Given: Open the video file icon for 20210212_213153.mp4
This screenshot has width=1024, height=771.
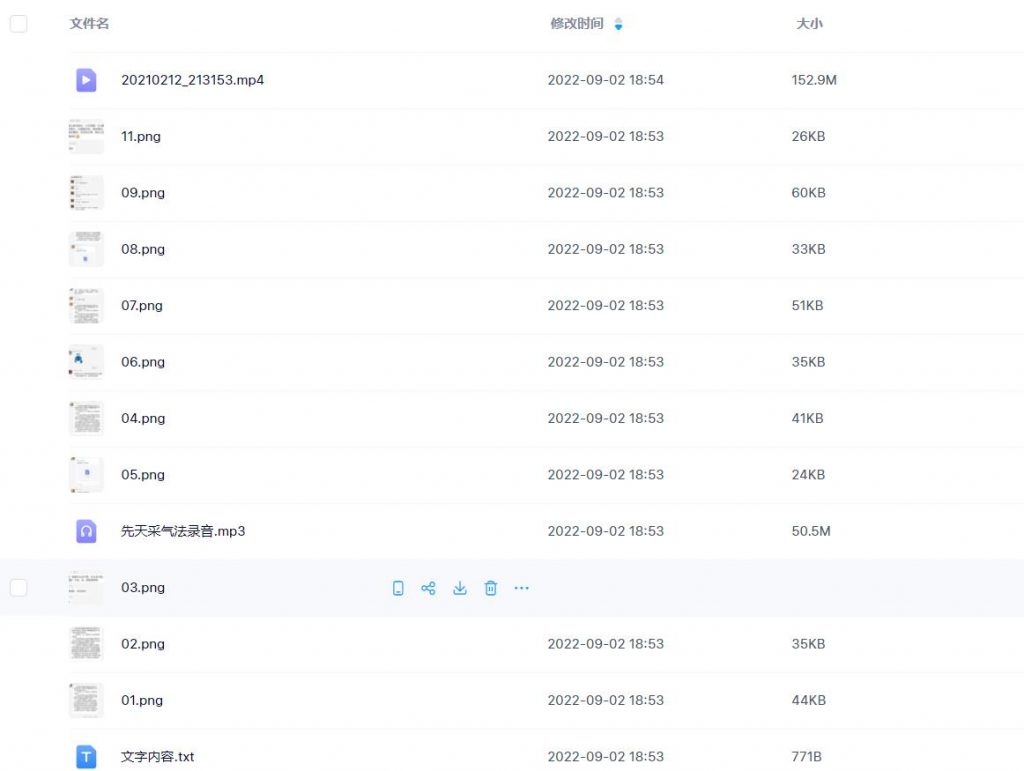Looking at the screenshot, I should point(86,80).
